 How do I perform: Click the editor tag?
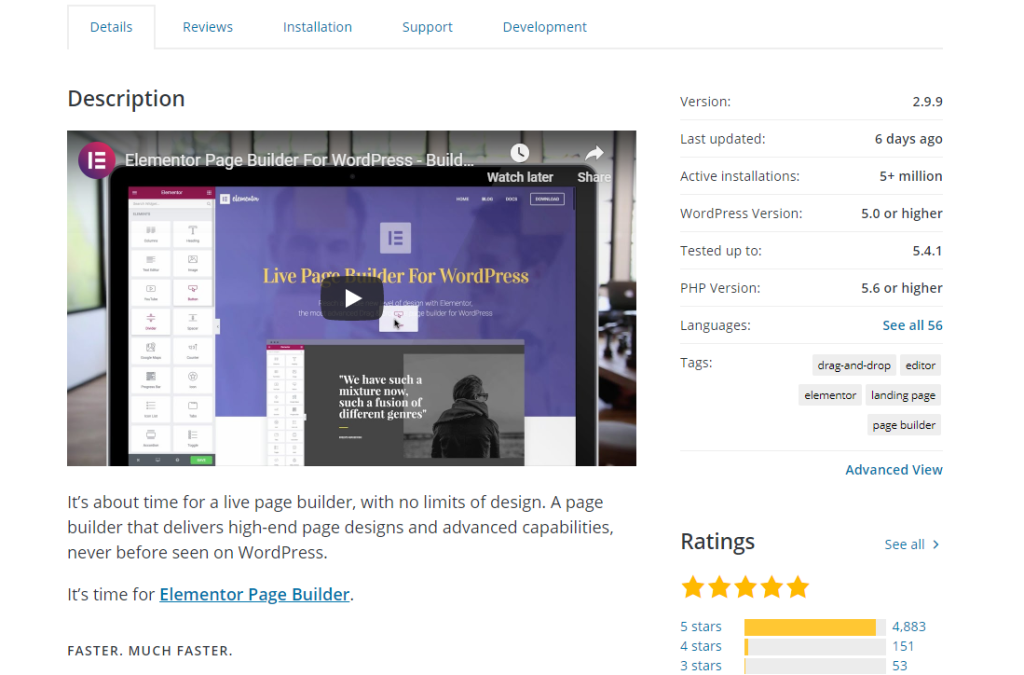click(x=920, y=366)
